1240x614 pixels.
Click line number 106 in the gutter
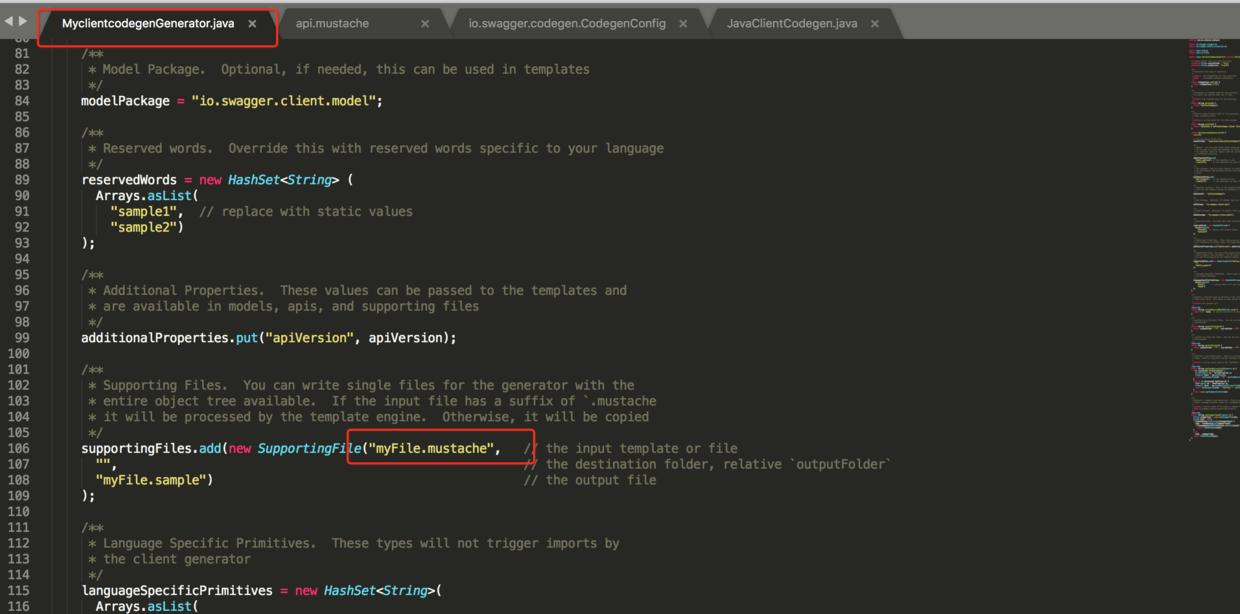click(x=18, y=448)
